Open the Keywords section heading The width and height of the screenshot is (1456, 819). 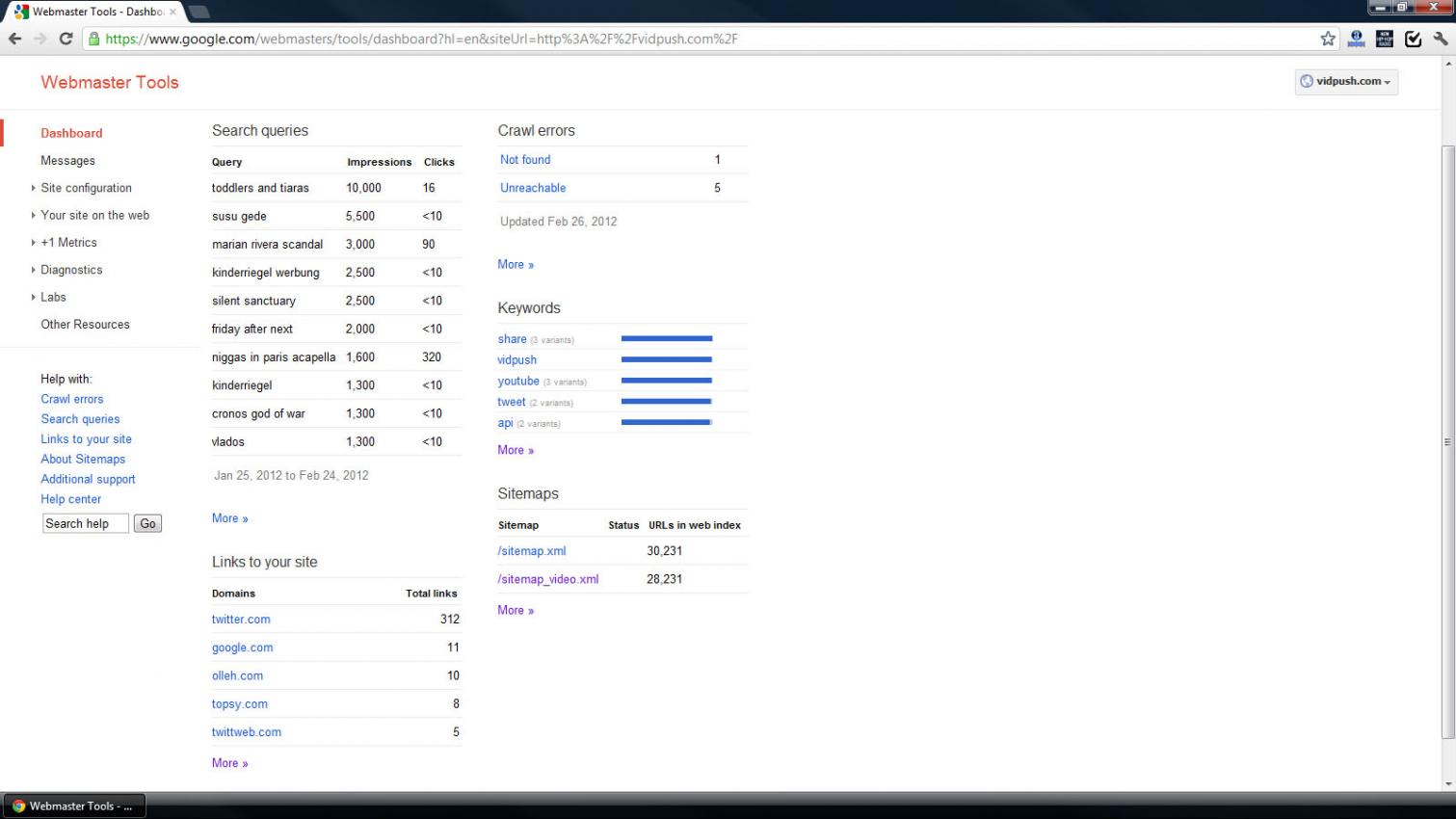coord(528,308)
